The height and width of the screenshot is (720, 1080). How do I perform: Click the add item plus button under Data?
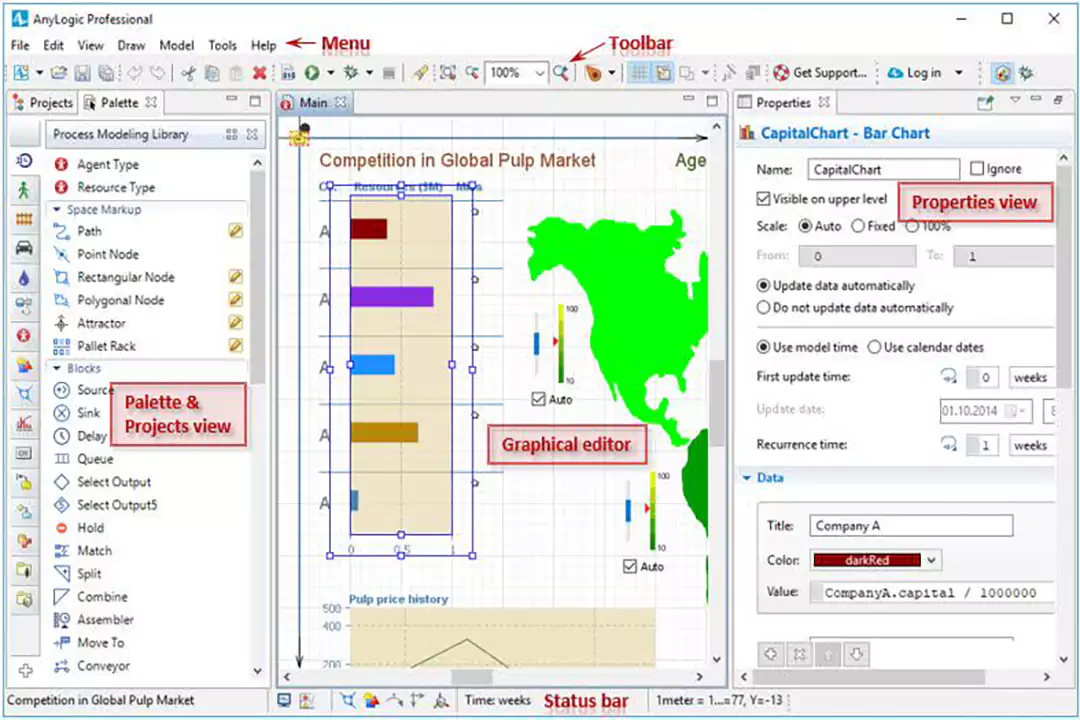[x=771, y=654]
